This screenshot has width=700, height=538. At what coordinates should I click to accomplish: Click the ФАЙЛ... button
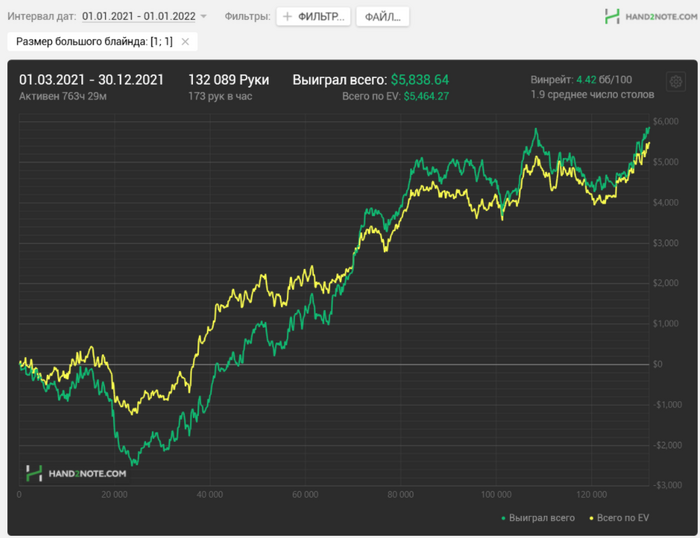point(383,17)
